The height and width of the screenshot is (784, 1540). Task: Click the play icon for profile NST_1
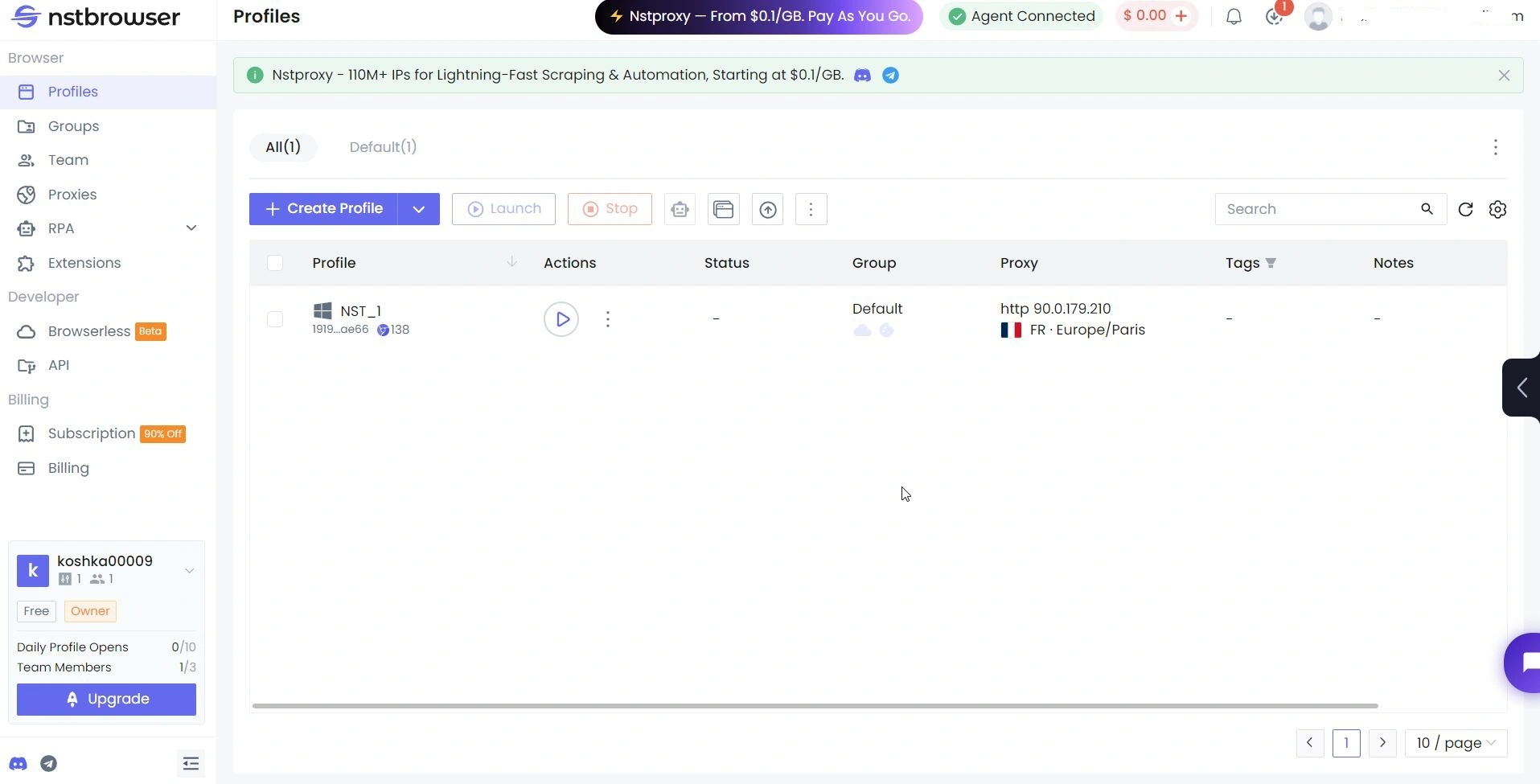point(561,319)
